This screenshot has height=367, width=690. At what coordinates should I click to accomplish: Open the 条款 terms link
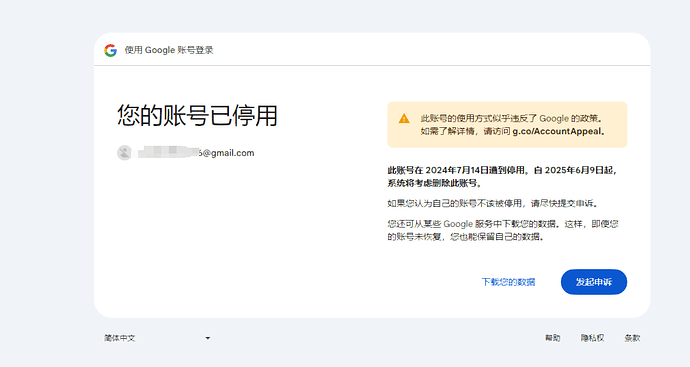coord(632,338)
